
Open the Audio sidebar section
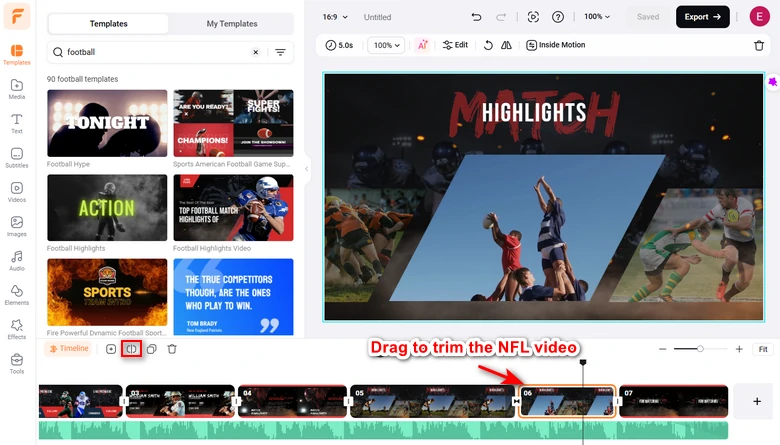coord(16,261)
